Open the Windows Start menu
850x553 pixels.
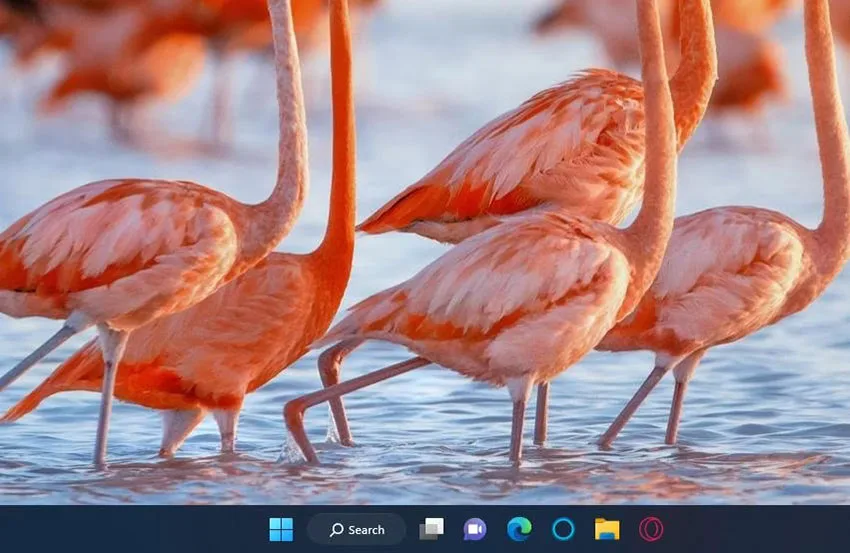(281, 529)
